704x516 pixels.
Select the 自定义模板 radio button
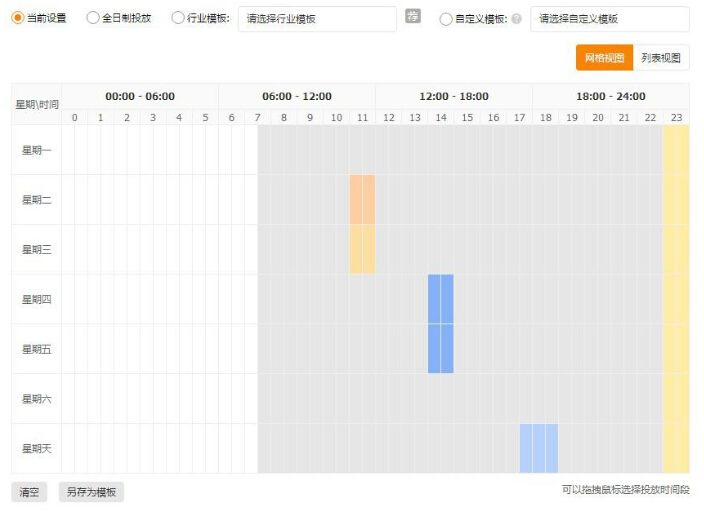click(x=446, y=18)
